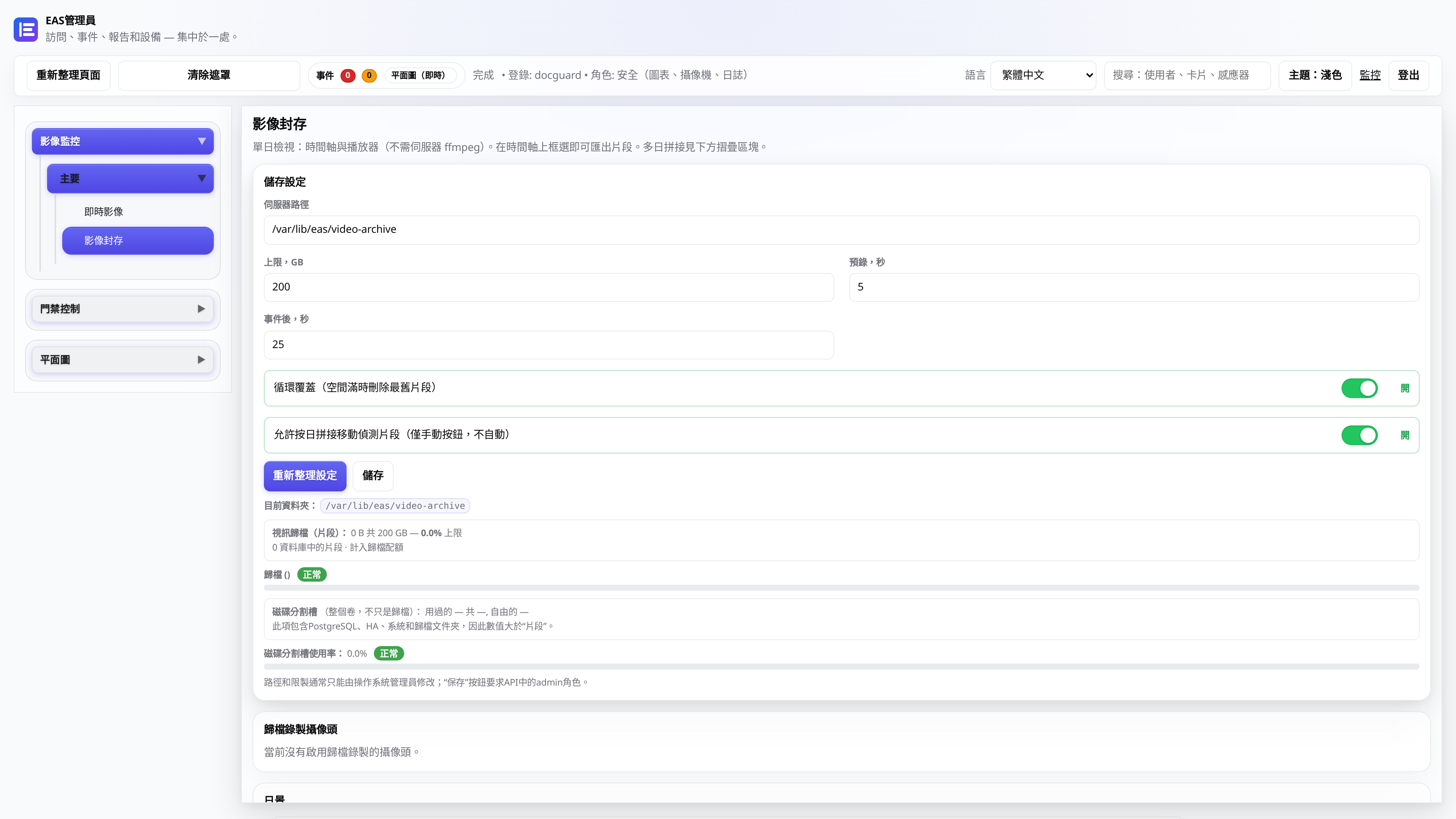Click the 預錄，秒 input field
The height and width of the screenshot is (819, 1456).
(x=1134, y=287)
